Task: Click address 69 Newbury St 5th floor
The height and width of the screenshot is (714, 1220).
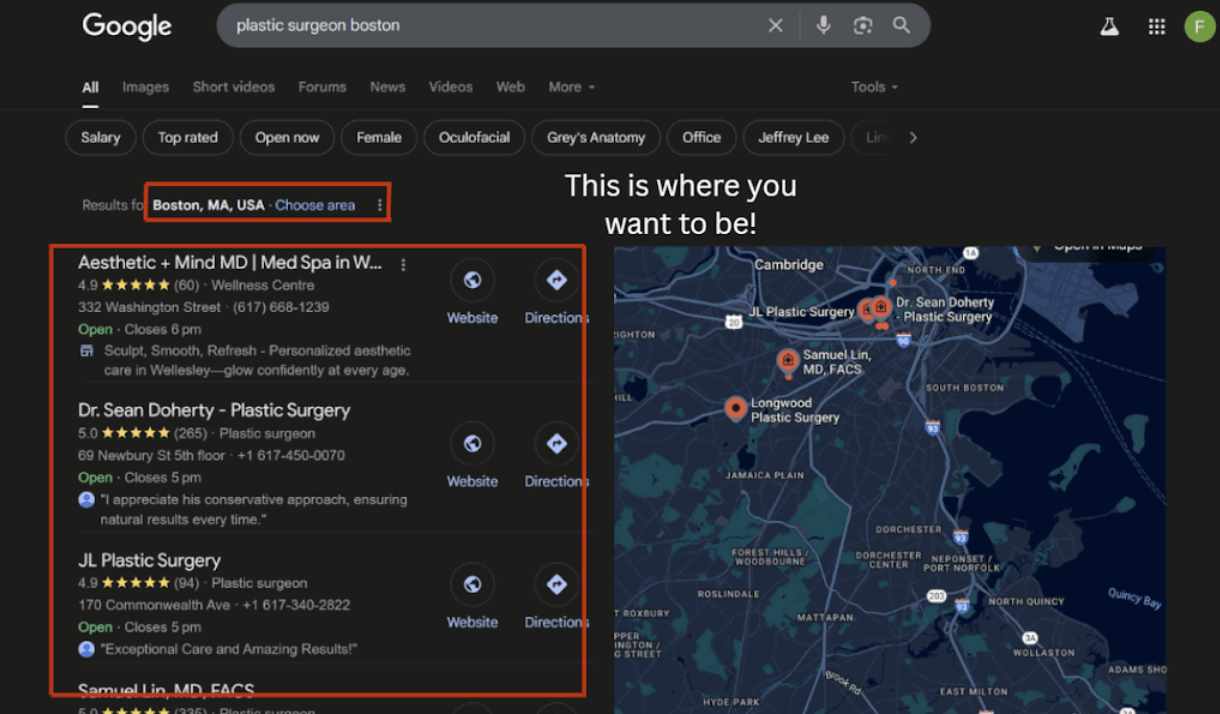Action: (152, 455)
